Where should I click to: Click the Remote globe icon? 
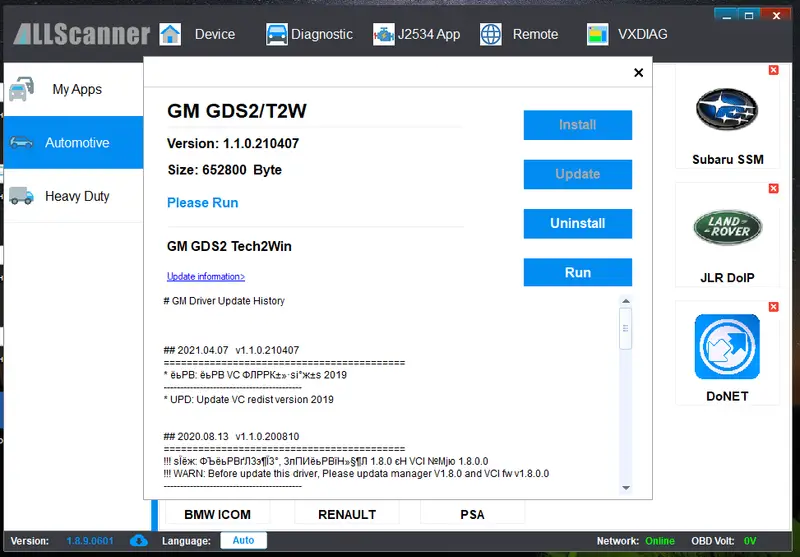point(491,34)
